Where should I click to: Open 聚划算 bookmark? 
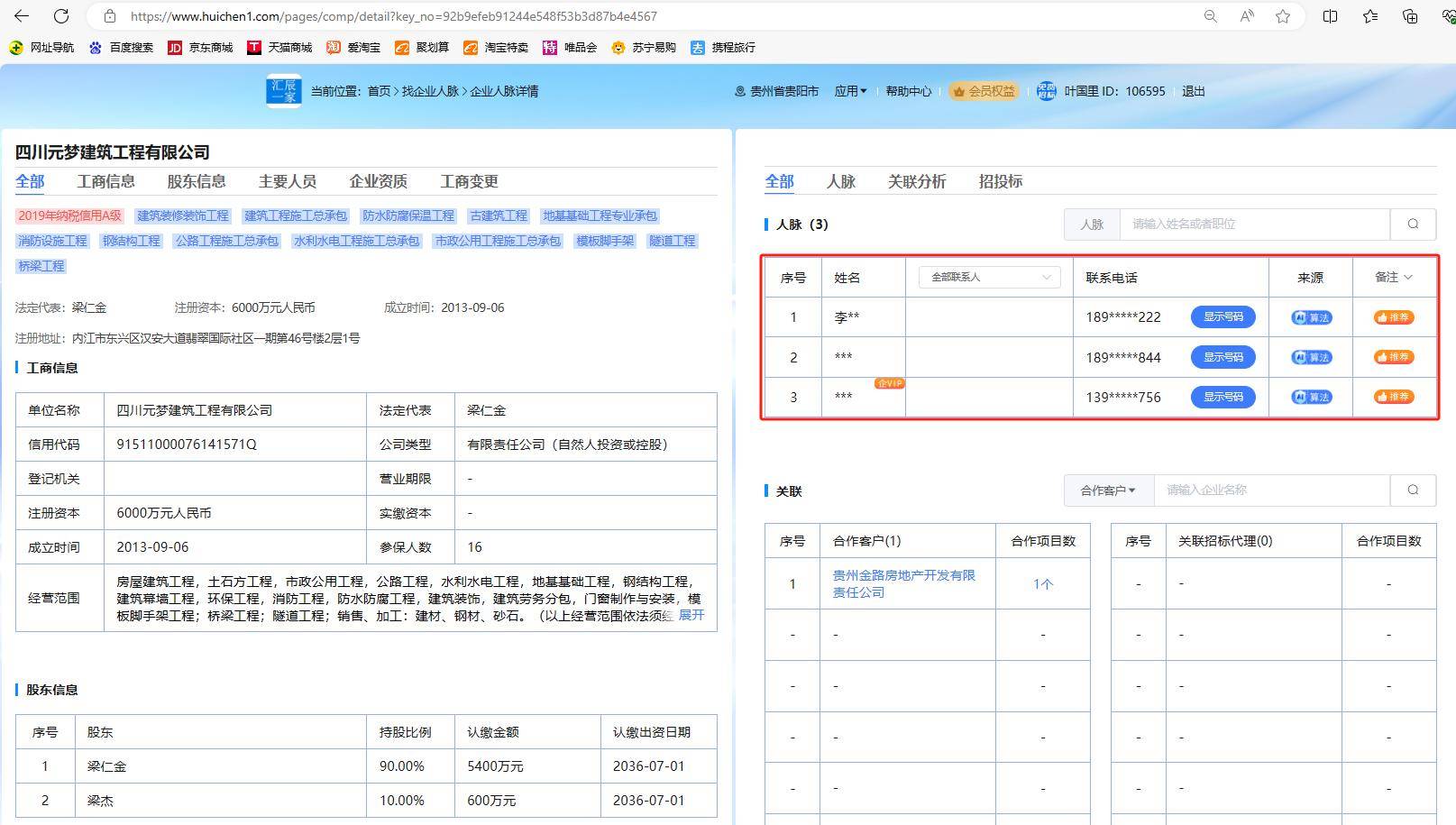(x=422, y=48)
